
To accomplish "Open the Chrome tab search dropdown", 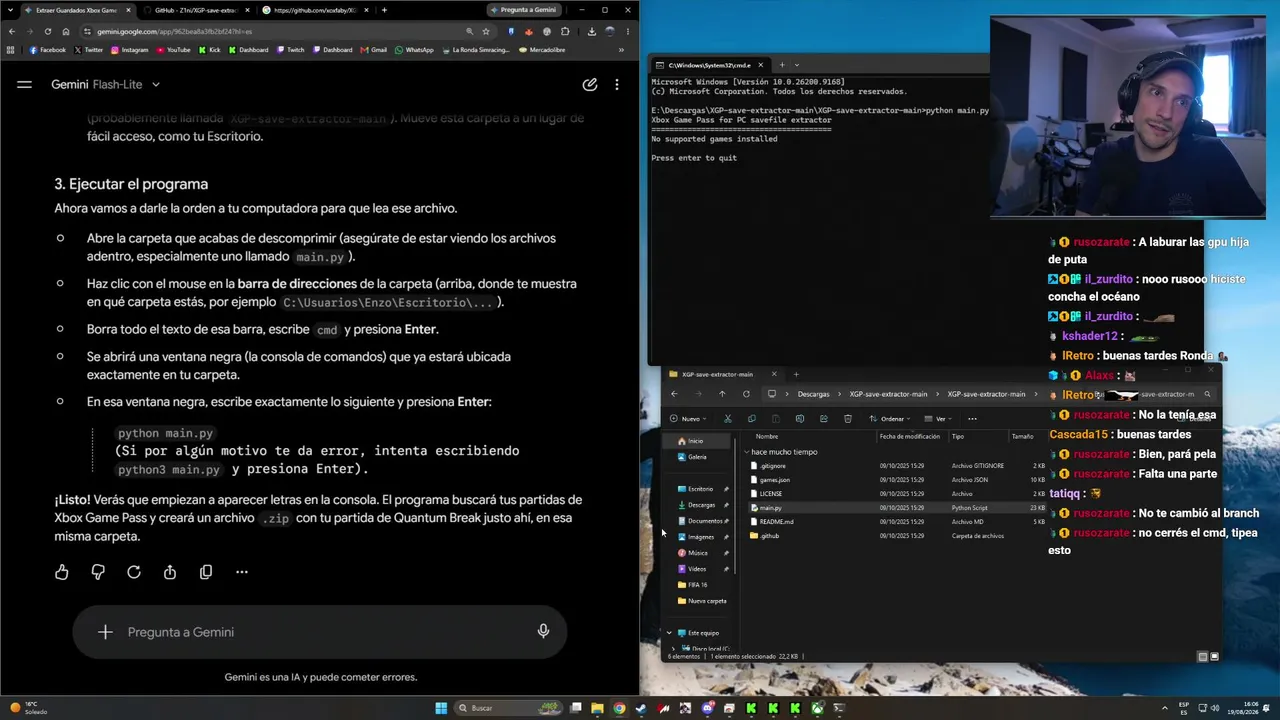I will point(12,10).
